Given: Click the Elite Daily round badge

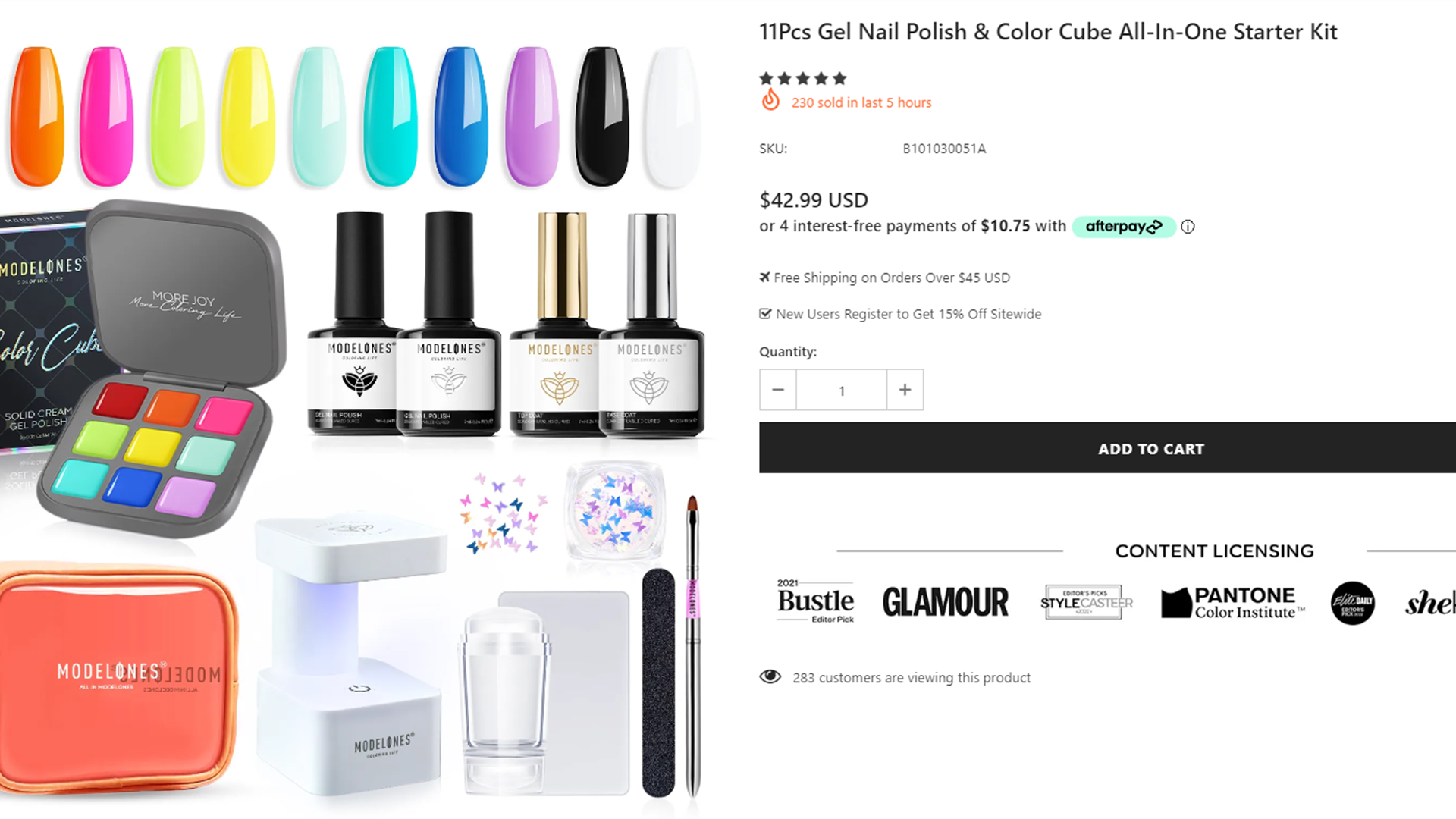Looking at the screenshot, I should pyautogui.click(x=1353, y=603).
